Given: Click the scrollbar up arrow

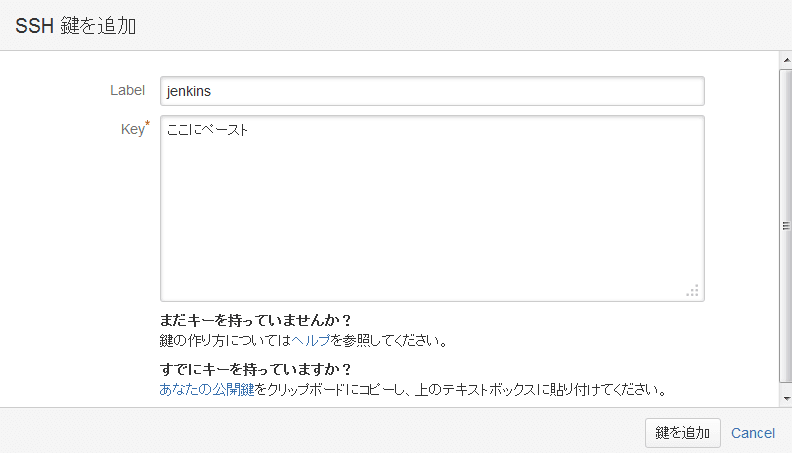Looking at the screenshot, I should coord(785,60).
